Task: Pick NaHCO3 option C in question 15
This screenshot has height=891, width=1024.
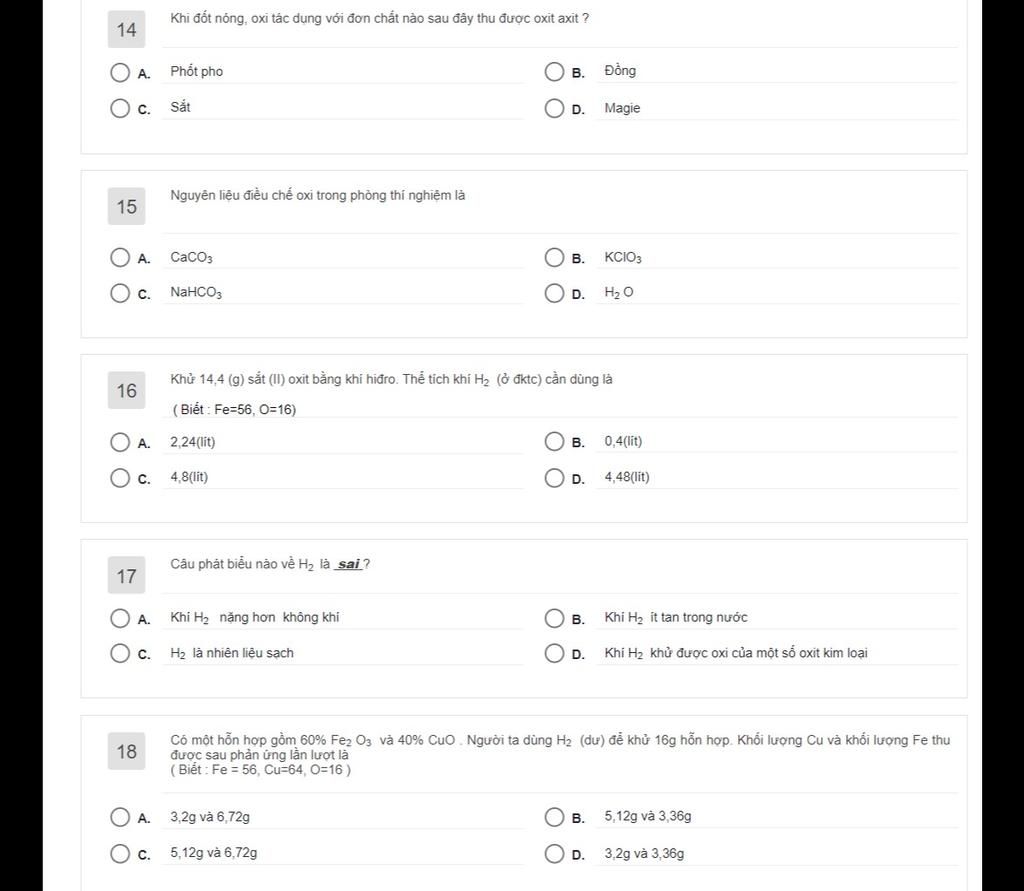Action: pyautogui.click(x=120, y=293)
